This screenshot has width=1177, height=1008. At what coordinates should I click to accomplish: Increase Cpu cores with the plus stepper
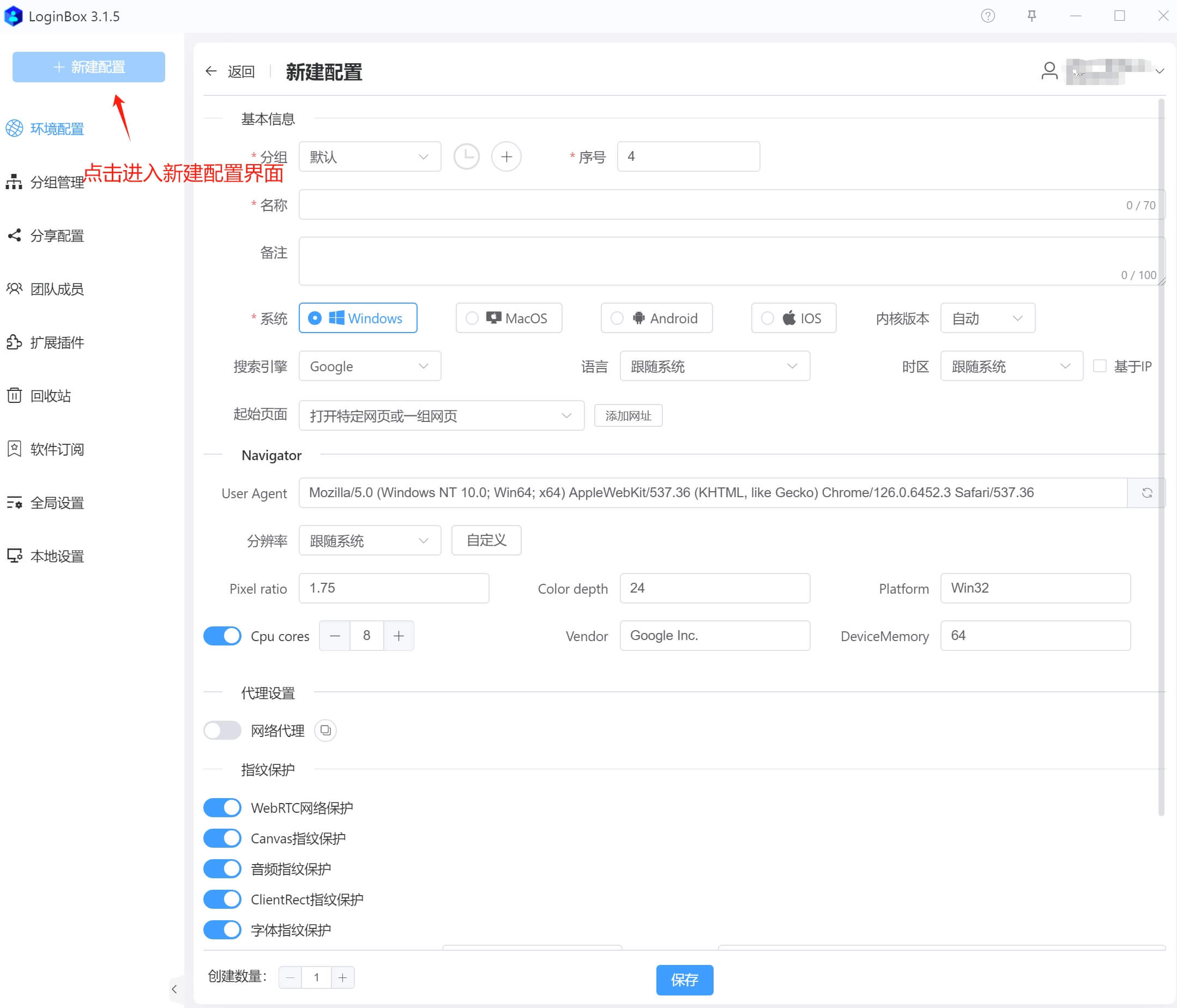pos(399,636)
